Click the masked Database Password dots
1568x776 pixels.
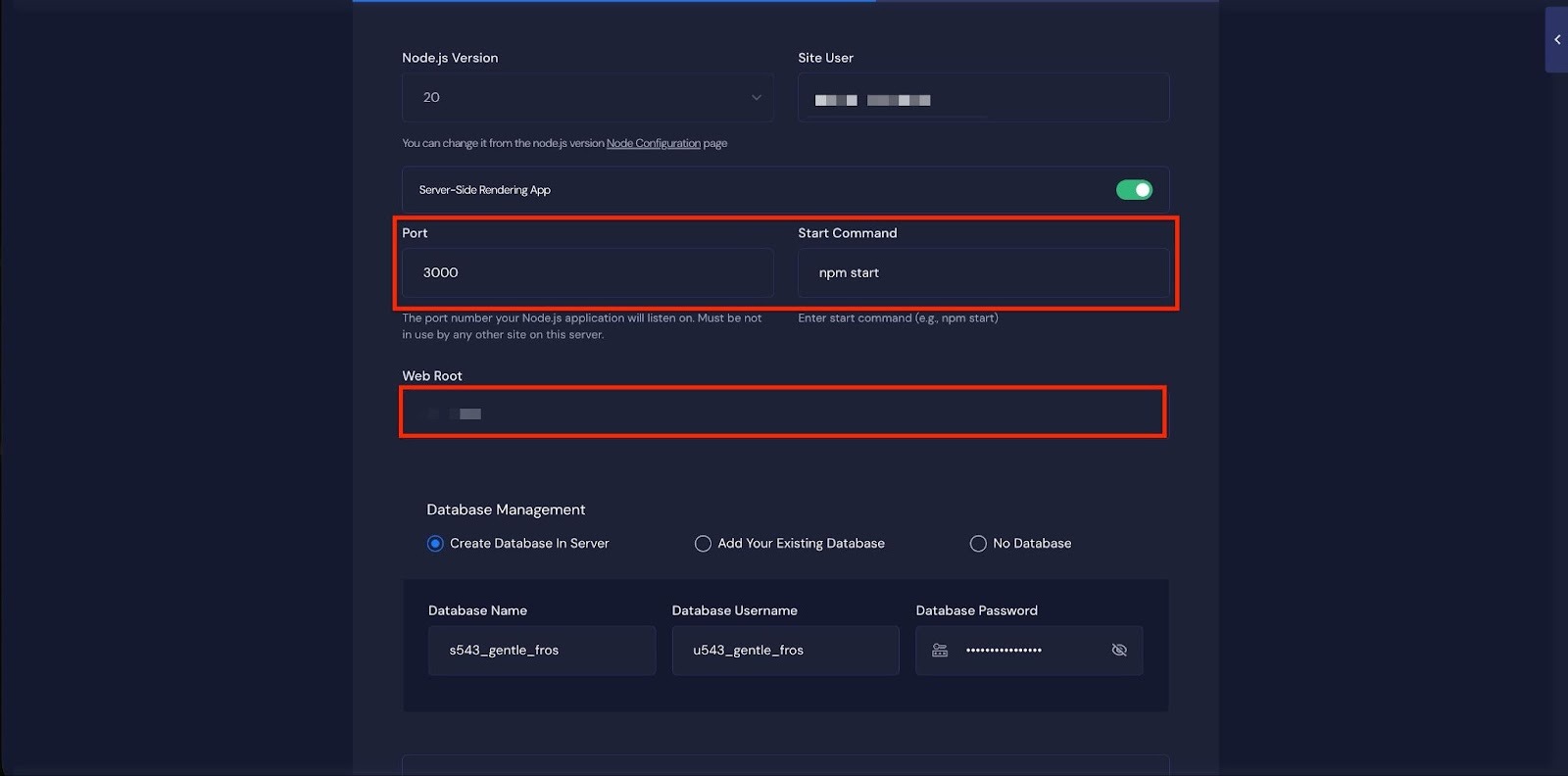[1004, 651]
